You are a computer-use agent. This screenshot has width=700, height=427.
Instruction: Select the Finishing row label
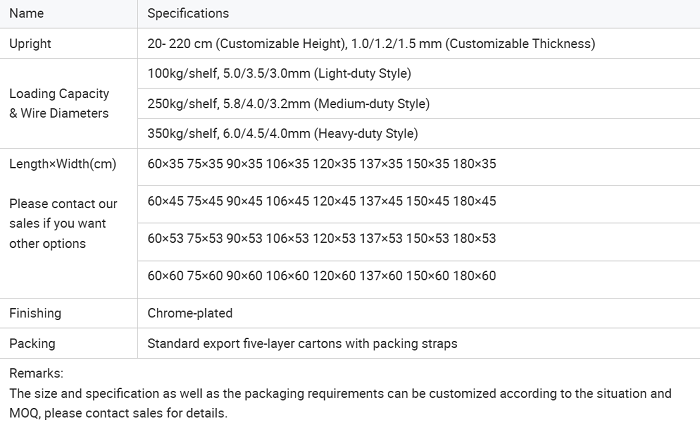pyautogui.click(x=35, y=313)
